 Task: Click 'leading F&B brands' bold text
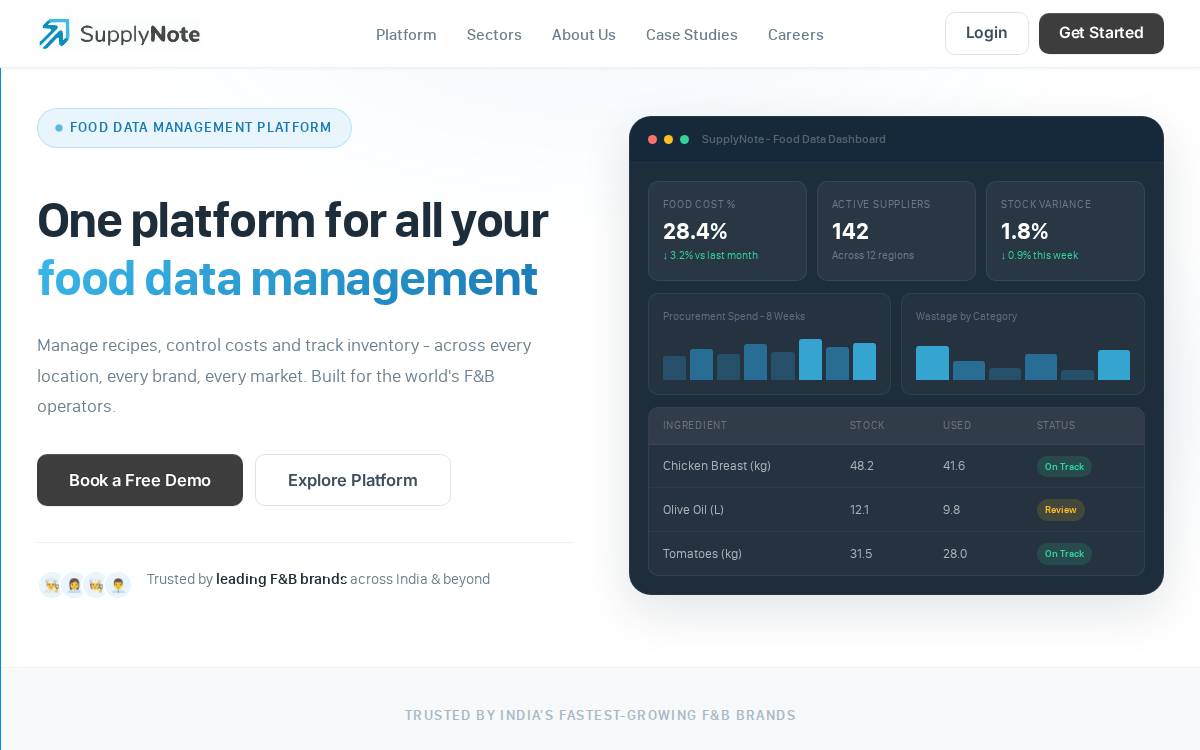click(x=281, y=579)
